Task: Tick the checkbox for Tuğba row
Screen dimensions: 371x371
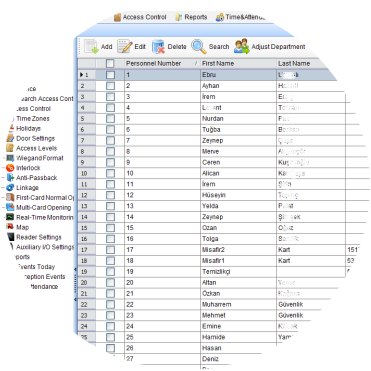Action: pos(110,130)
